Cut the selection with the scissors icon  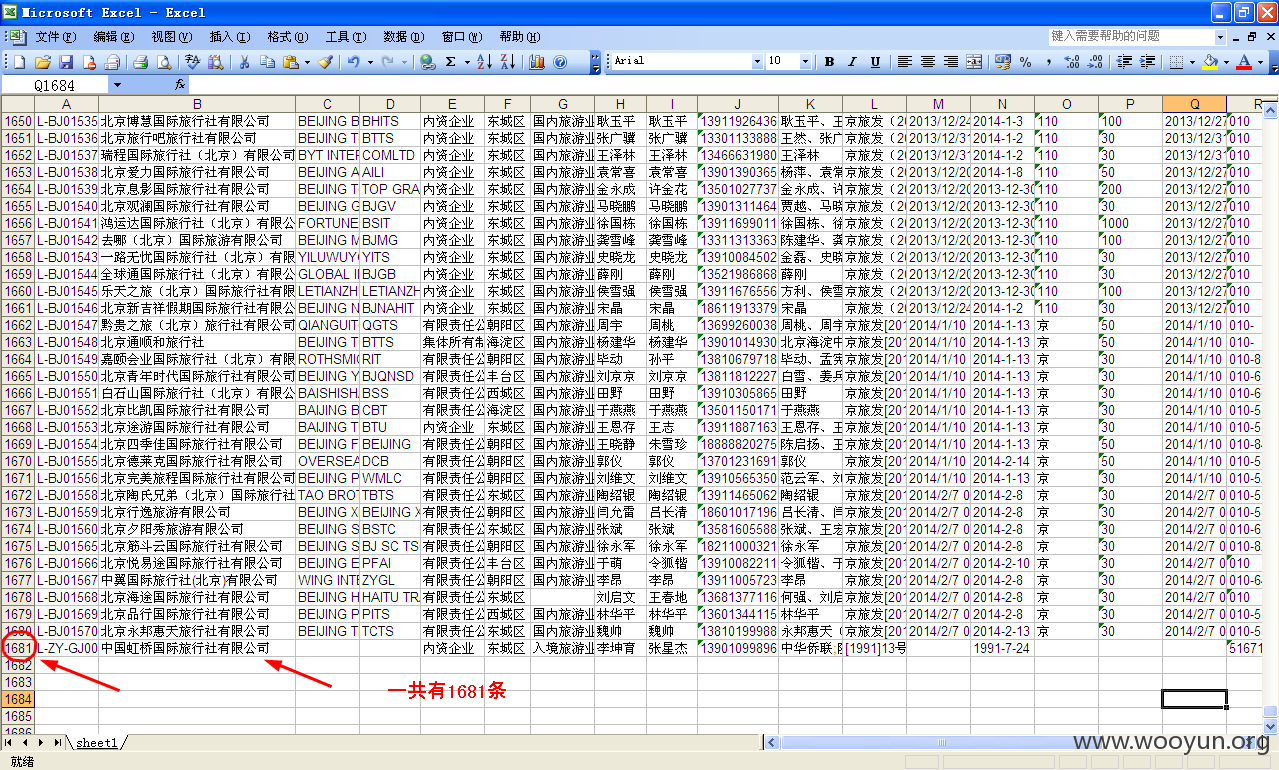243,62
